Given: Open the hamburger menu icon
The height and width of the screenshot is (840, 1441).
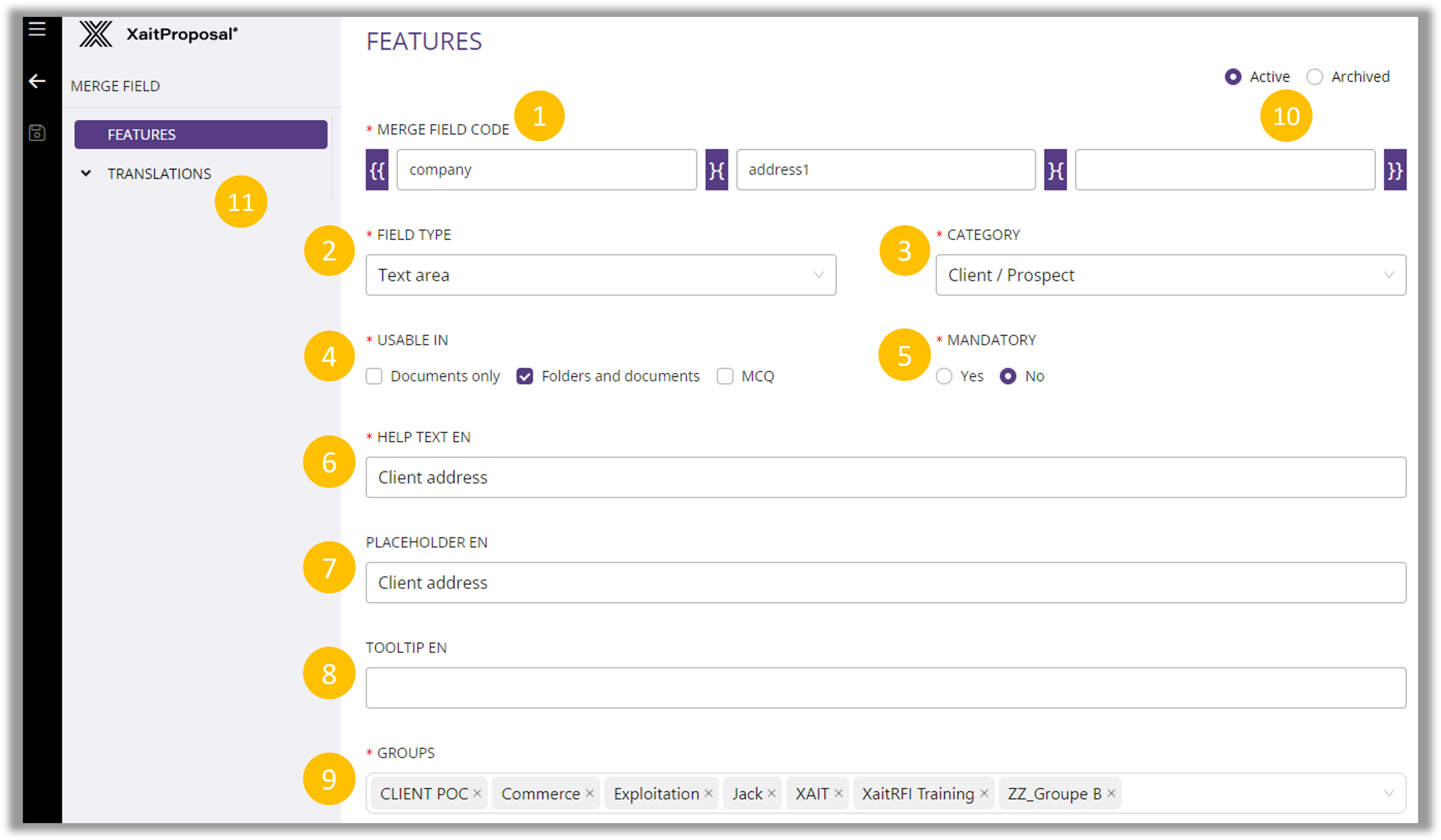Looking at the screenshot, I should (x=37, y=29).
